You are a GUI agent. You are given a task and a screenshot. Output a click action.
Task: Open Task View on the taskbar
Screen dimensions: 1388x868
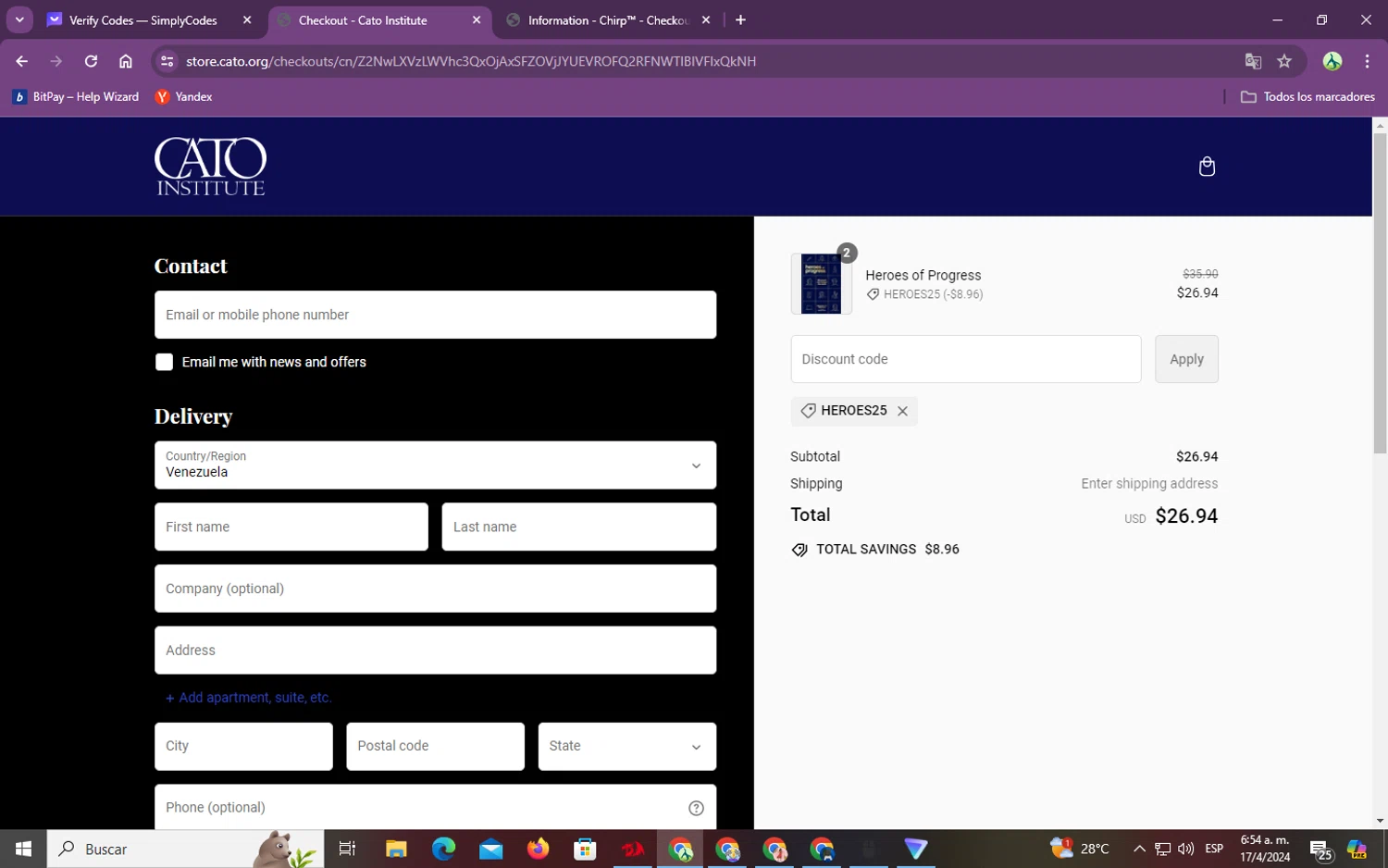click(x=347, y=849)
